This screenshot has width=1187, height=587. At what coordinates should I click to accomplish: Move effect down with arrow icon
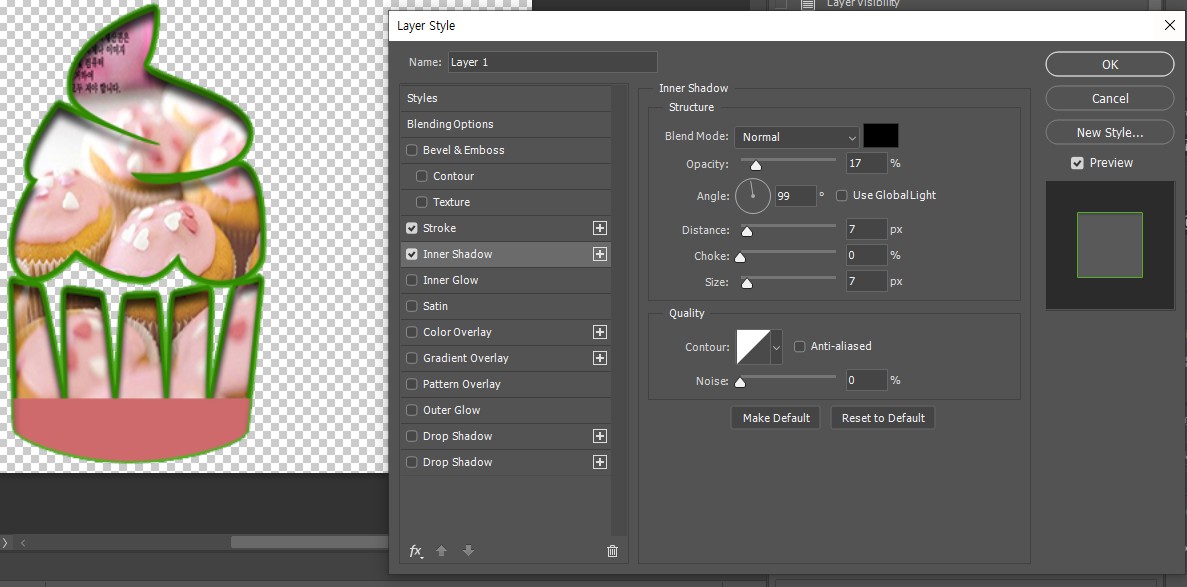tap(468, 551)
